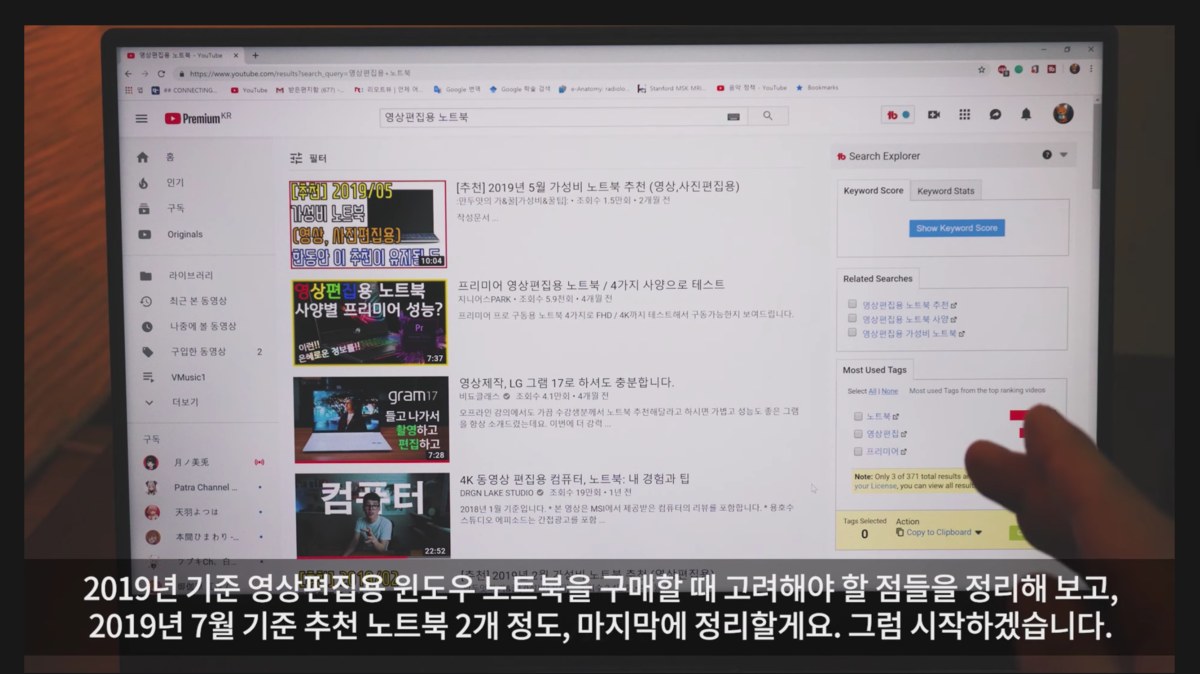Click the Select All tags link
The image size is (1200, 674).
point(872,391)
